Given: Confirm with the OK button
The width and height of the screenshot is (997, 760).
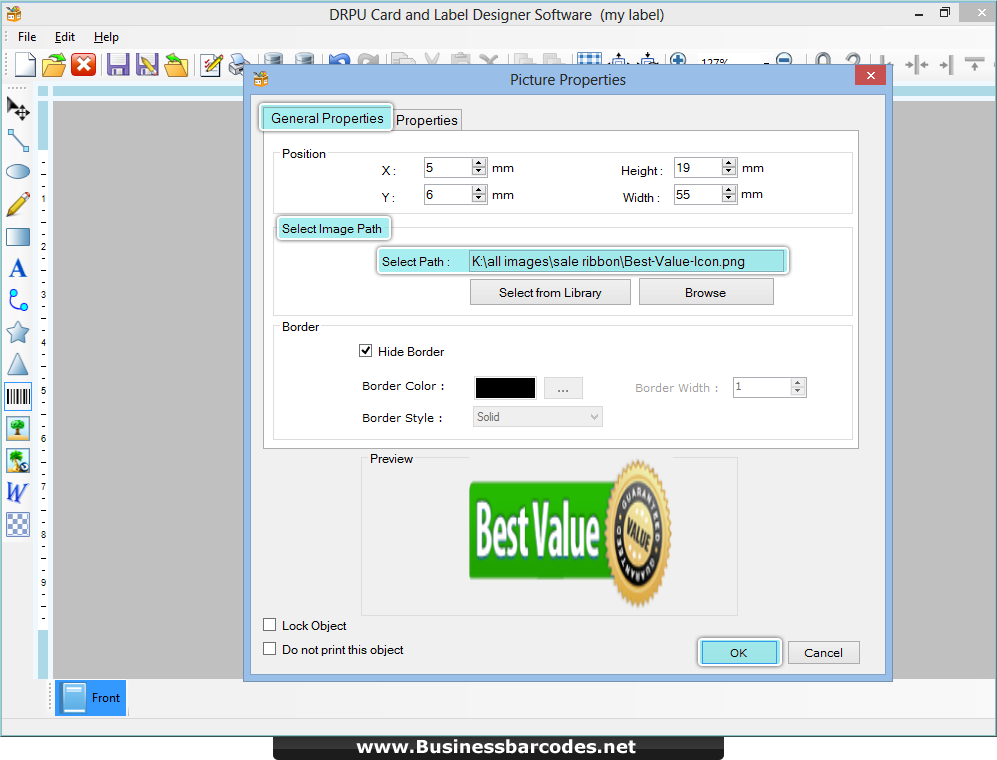Looking at the screenshot, I should pyautogui.click(x=739, y=653).
